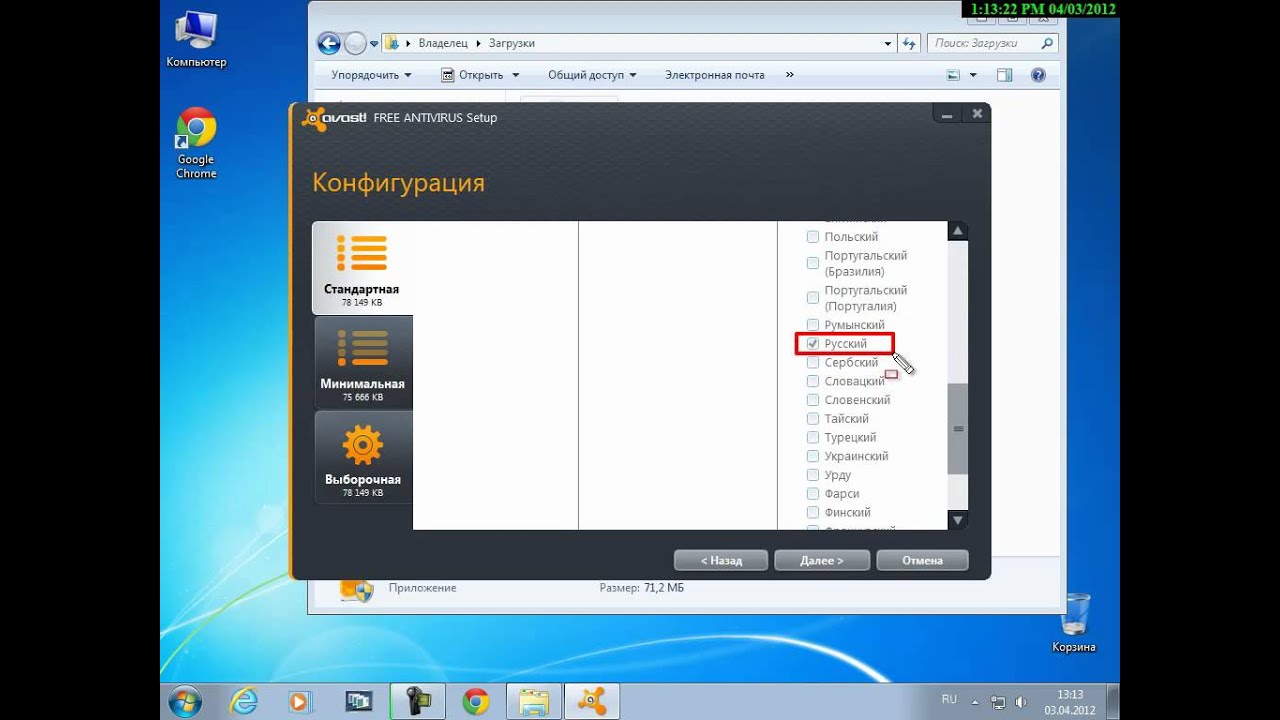Check the Урду language checkbox
This screenshot has height=720, width=1280.
813,475
